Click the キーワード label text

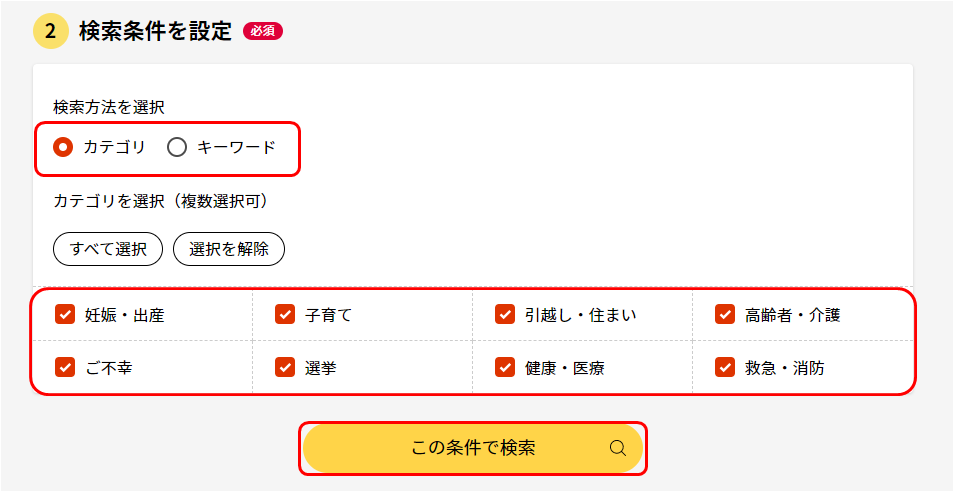(x=236, y=147)
